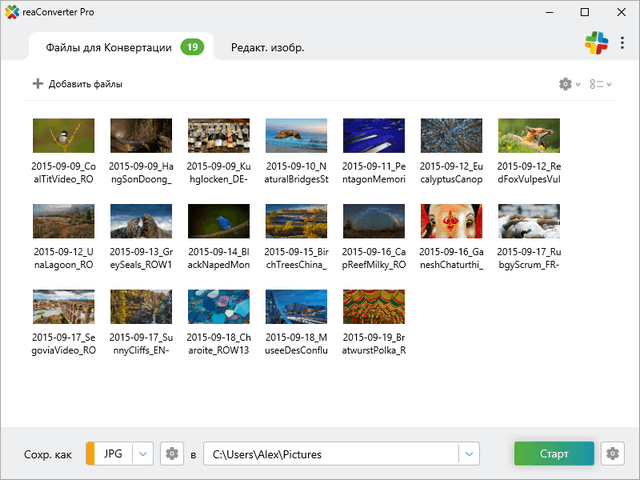This screenshot has width=640, height=480.
Task: Select the UnaLagoon landscape thumbnail
Action: coord(64,221)
